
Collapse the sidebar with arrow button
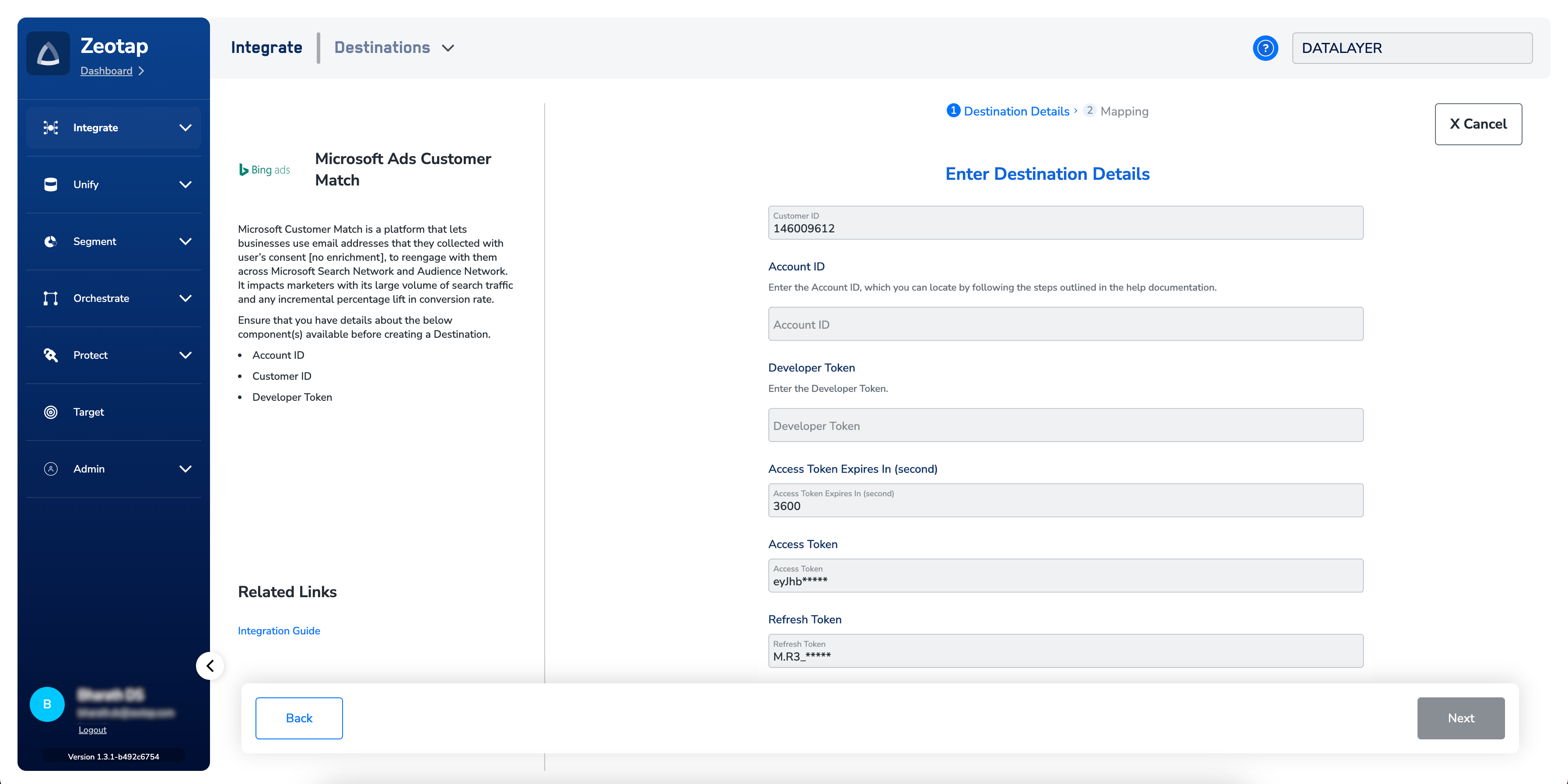(210, 666)
